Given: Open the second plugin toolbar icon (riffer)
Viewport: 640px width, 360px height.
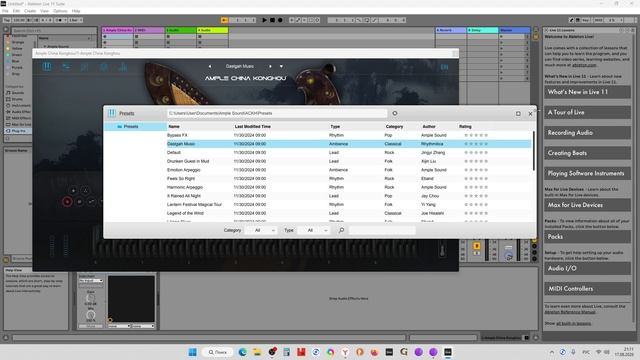Looking at the screenshot, I should coord(66,67).
